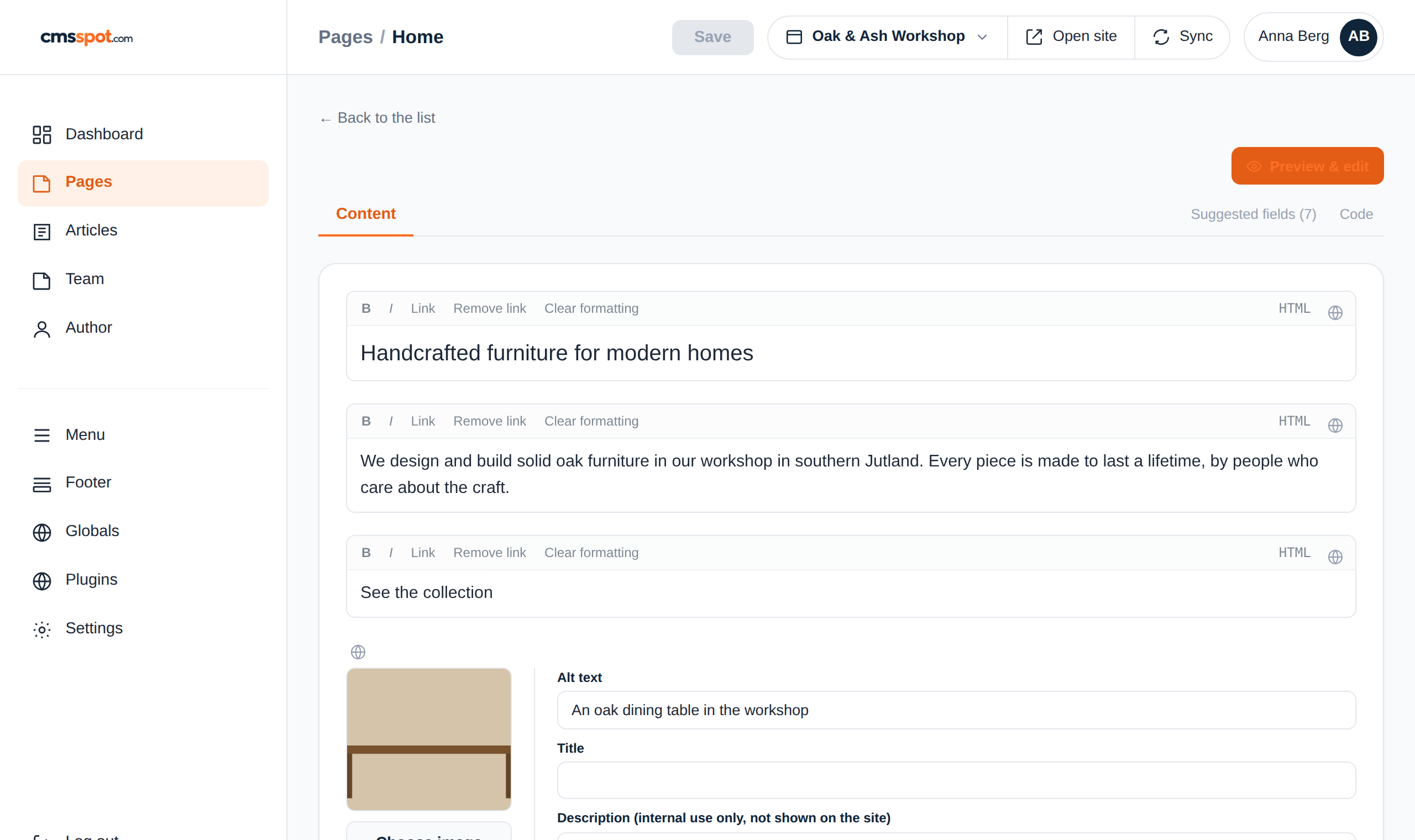This screenshot has width=1415, height=840.
Task: Click Clear formatting in 'See the collection' editor
Action: [x=591, y=553]
